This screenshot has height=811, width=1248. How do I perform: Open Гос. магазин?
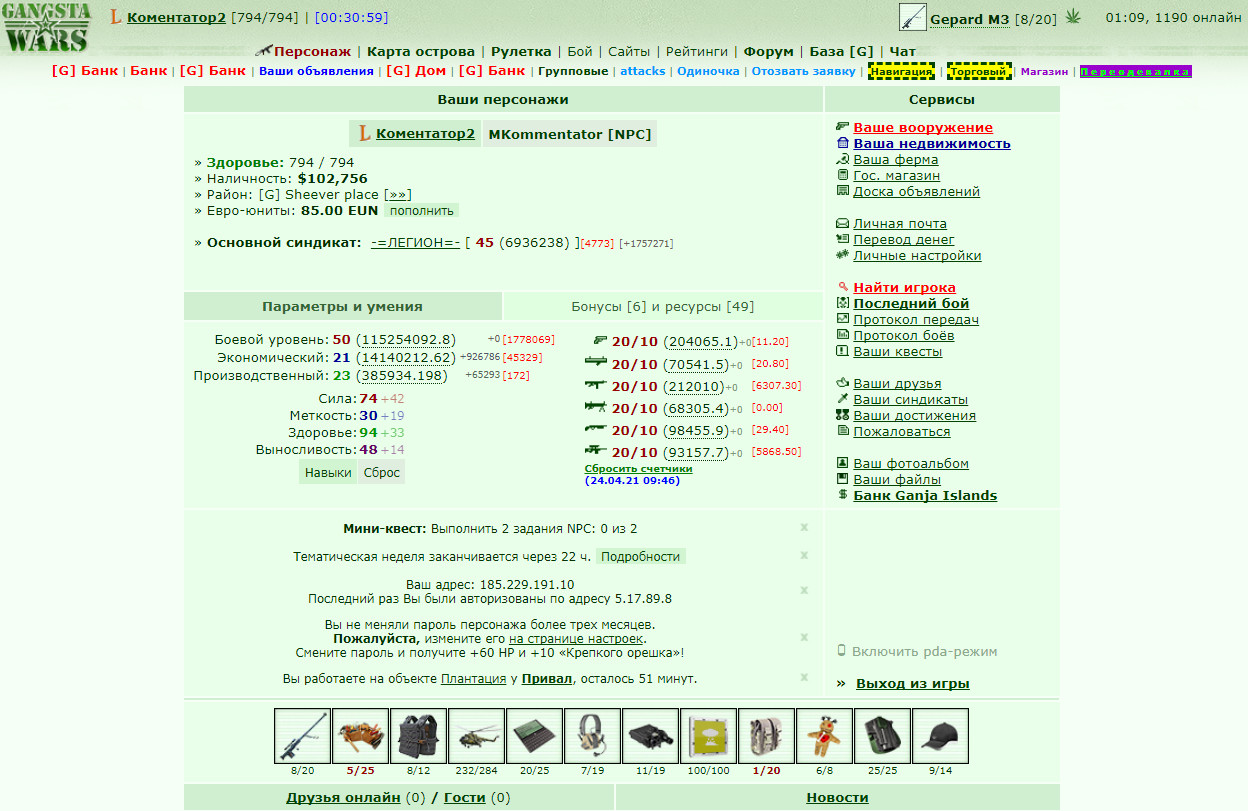[896, 175]
